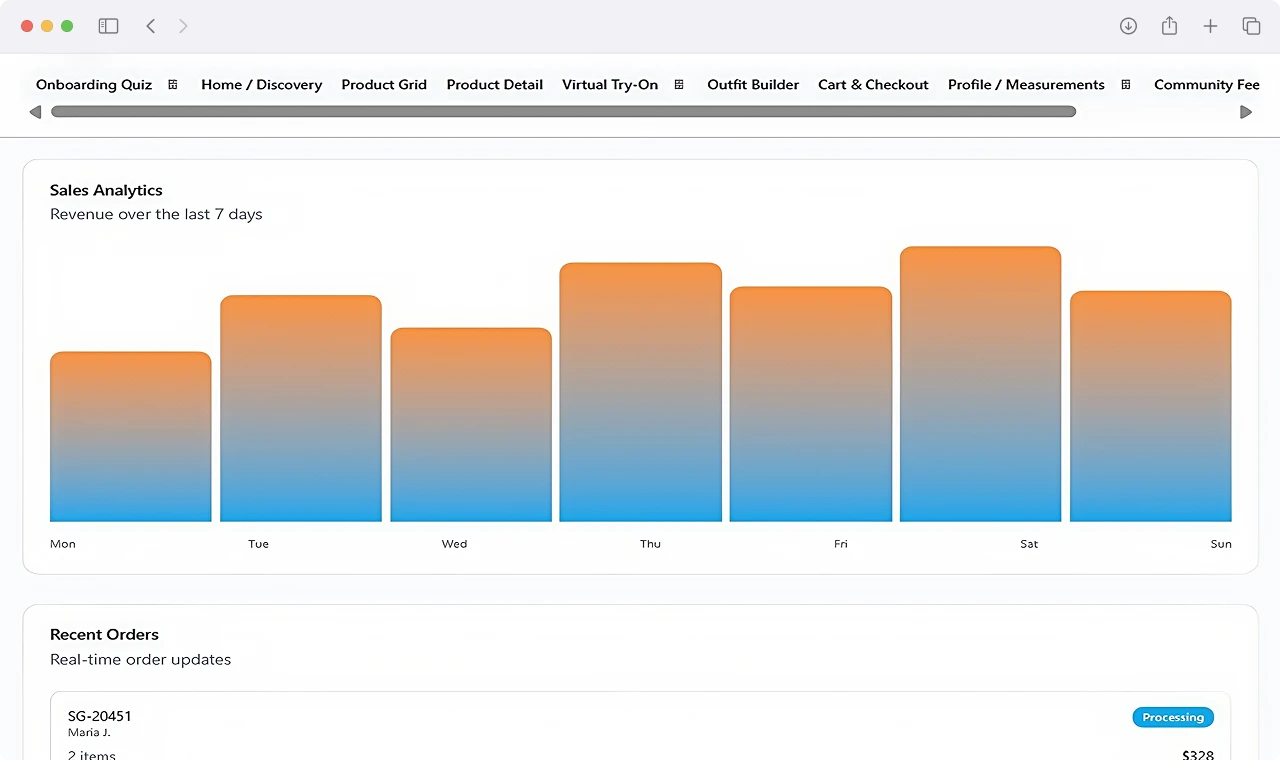This screenshot has width=1280, height=760.
Task: Click the left arrow of the tab scrollbar
Action: pyautogui.click(x=35, y=112)
